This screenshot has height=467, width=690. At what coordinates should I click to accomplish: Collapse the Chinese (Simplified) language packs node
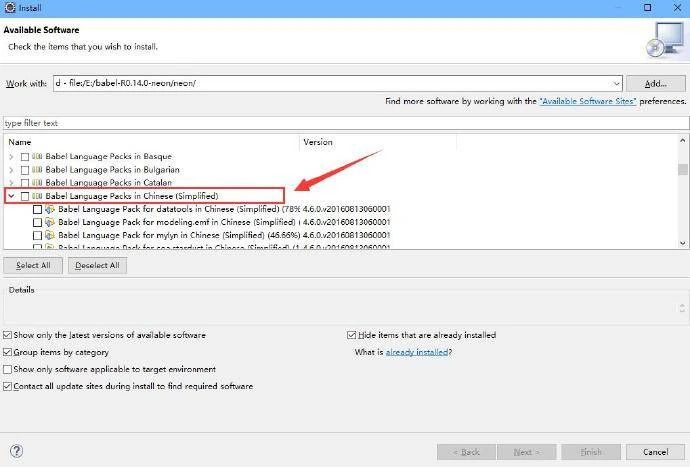pyautogui.click(x=11, y=196)
